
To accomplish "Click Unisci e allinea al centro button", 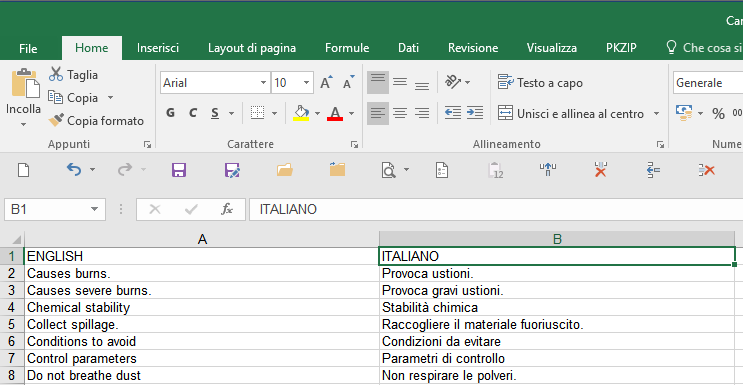I will [571, 113].
